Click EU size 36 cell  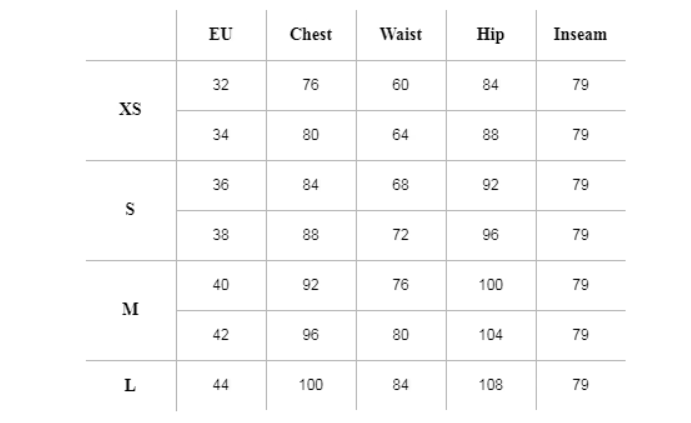pos(221,185)
